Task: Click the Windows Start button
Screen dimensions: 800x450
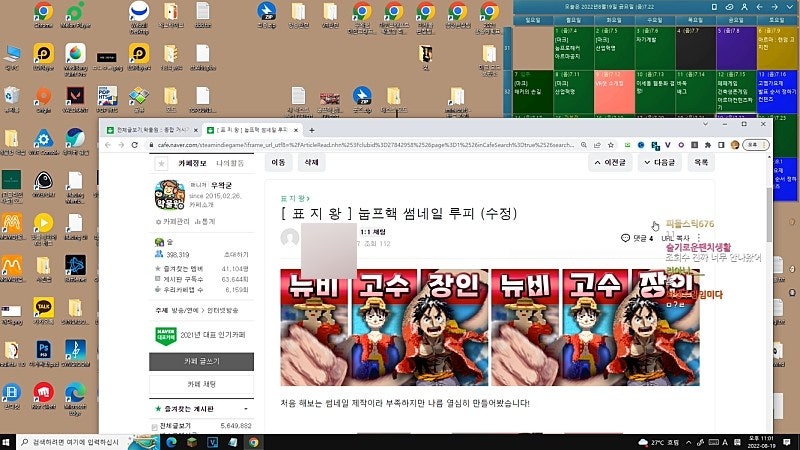Action: (6, 442)
